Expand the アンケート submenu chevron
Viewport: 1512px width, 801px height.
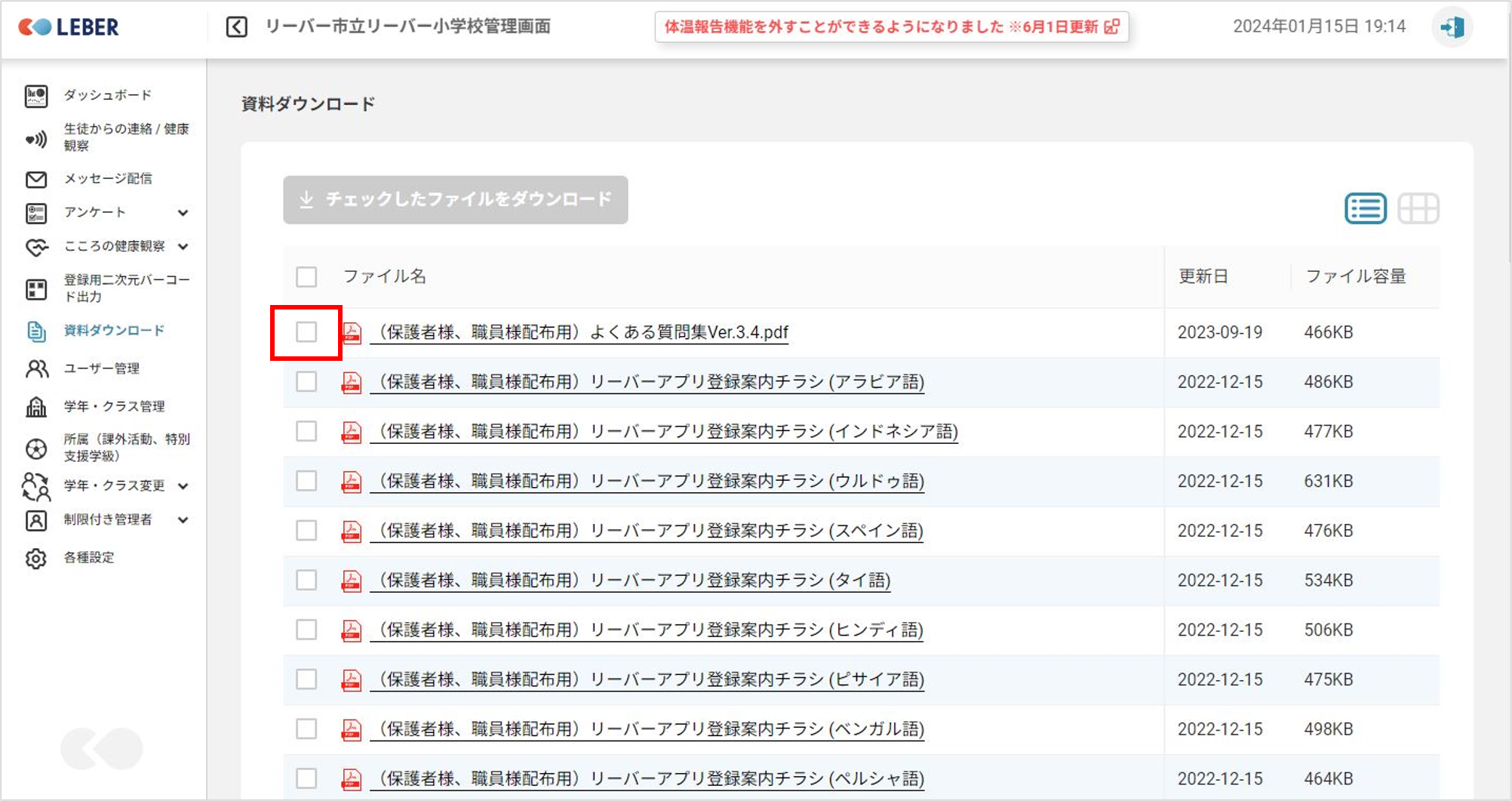click(x=183, y=213)
